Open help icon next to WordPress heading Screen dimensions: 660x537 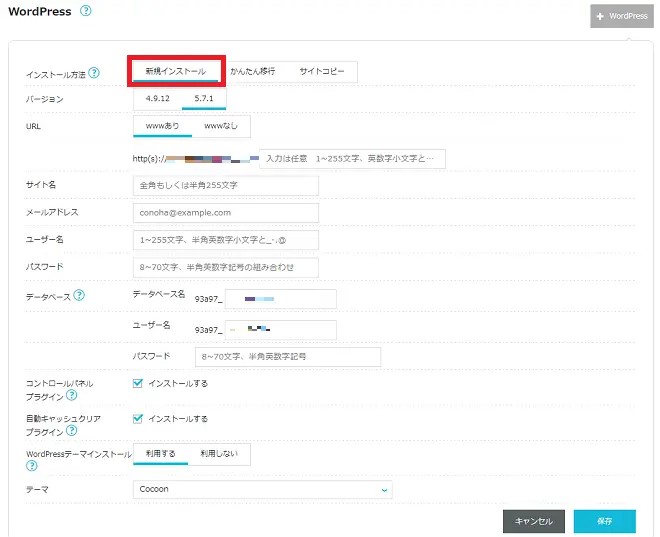click(85, 11)
